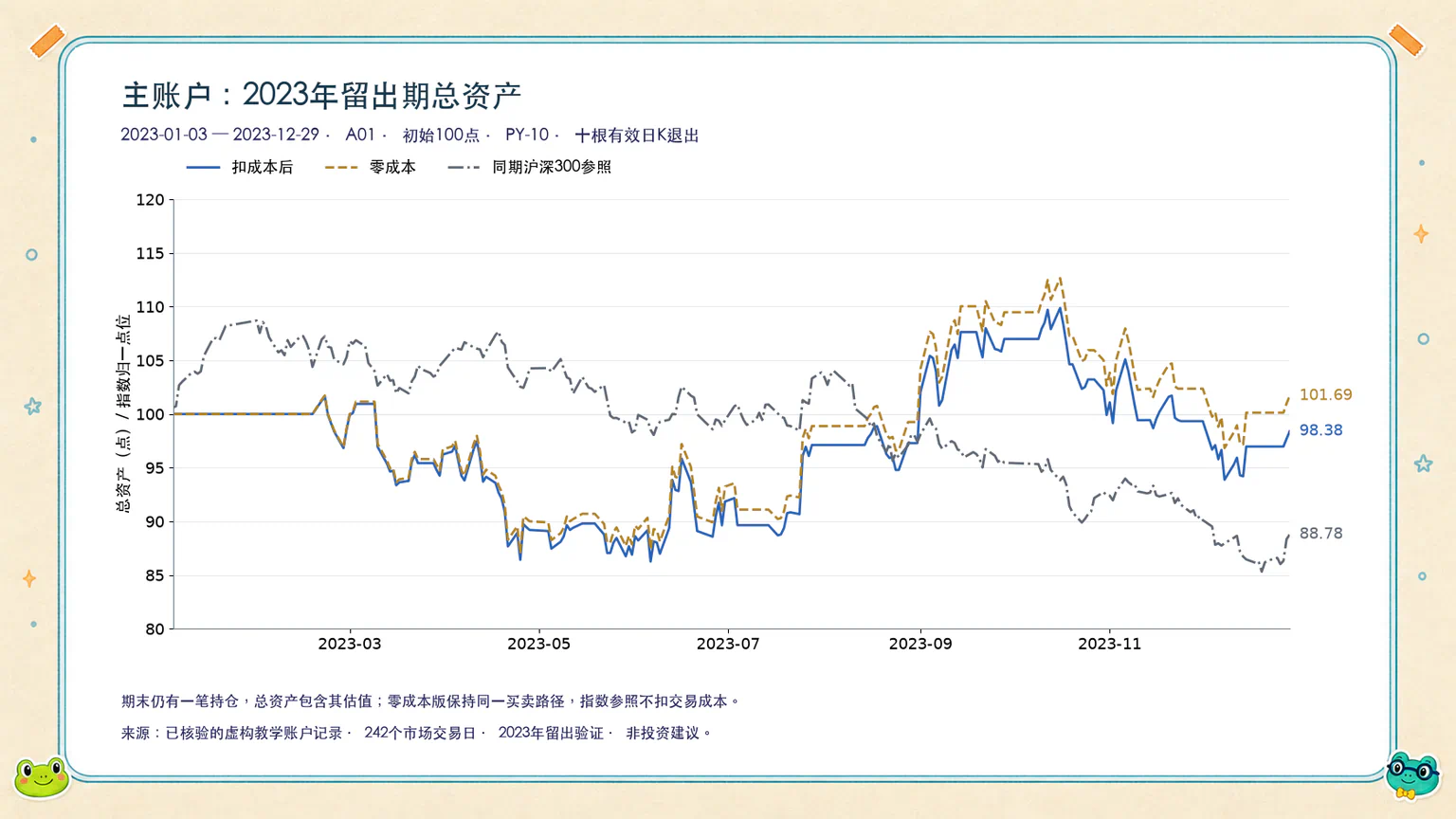Click the y-axis tick label 100
The height and width of the screenshot is (819, 1456).
click(x=150, y=414)
